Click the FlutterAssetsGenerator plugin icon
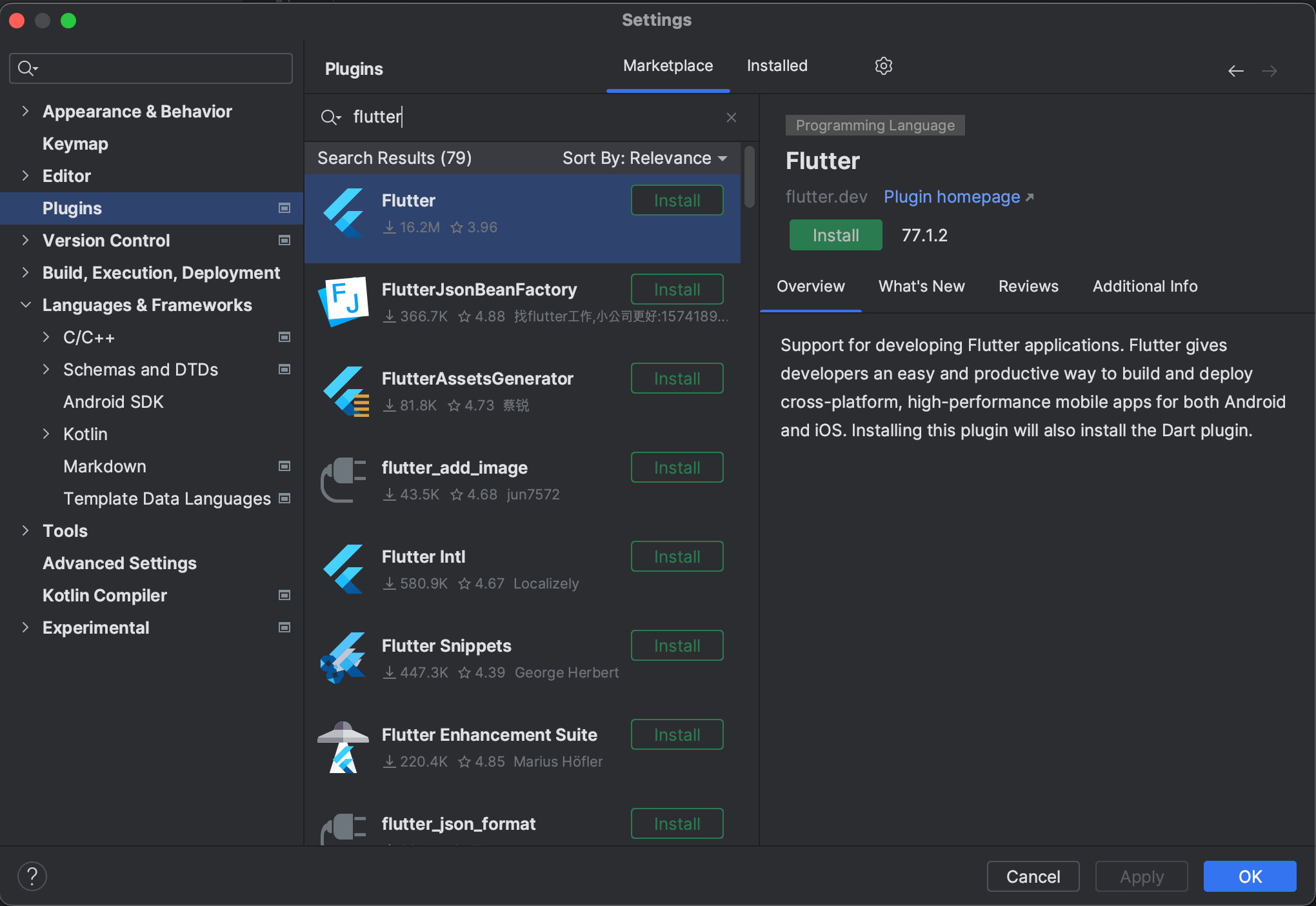The height and width of the screenshot is (906, 1316). pyautogui.click(x=344, y=390)
